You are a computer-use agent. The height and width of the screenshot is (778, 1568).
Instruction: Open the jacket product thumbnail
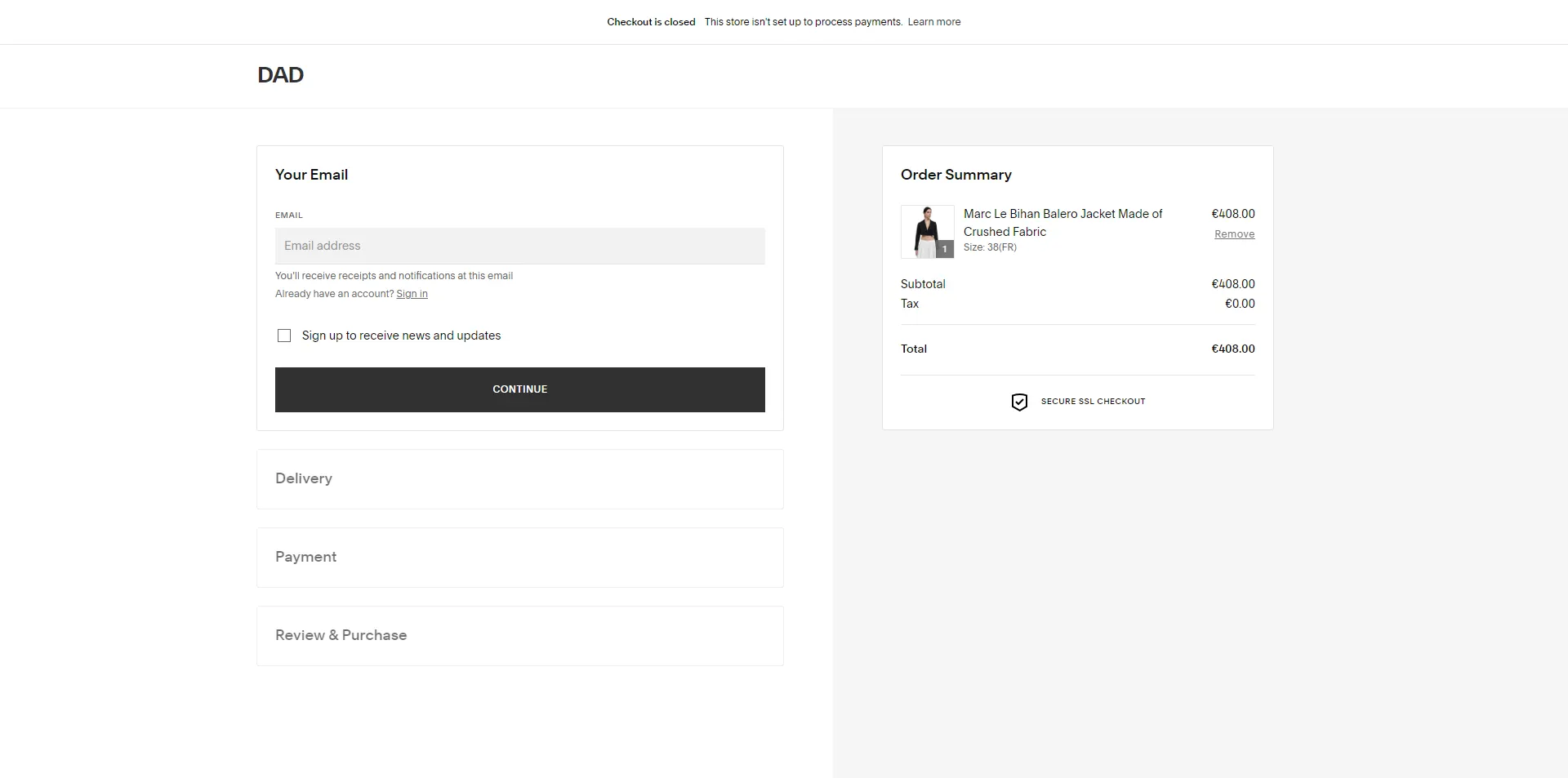[x=927, y=232]
